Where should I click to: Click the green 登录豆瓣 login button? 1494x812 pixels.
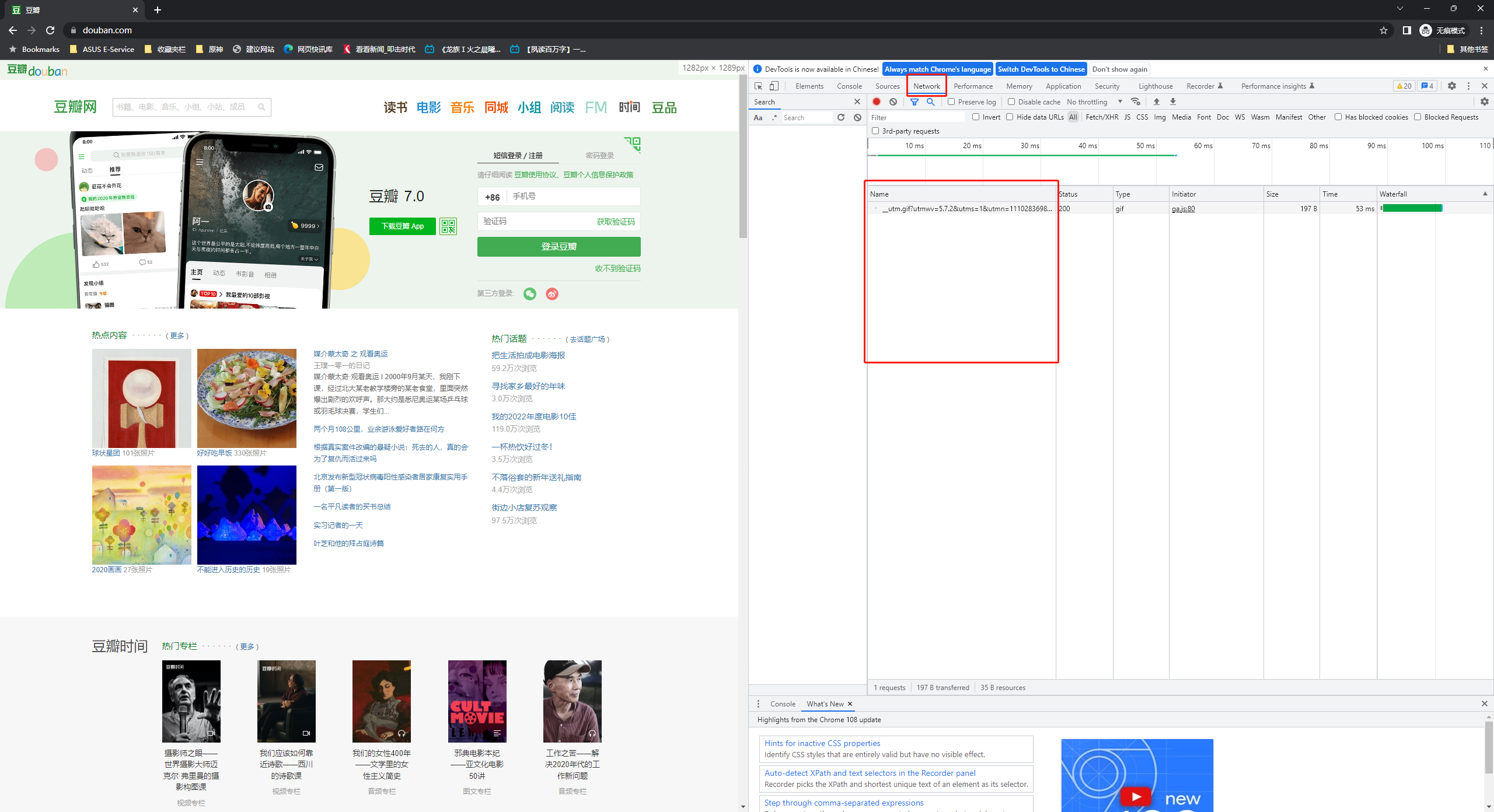(558, 246)
